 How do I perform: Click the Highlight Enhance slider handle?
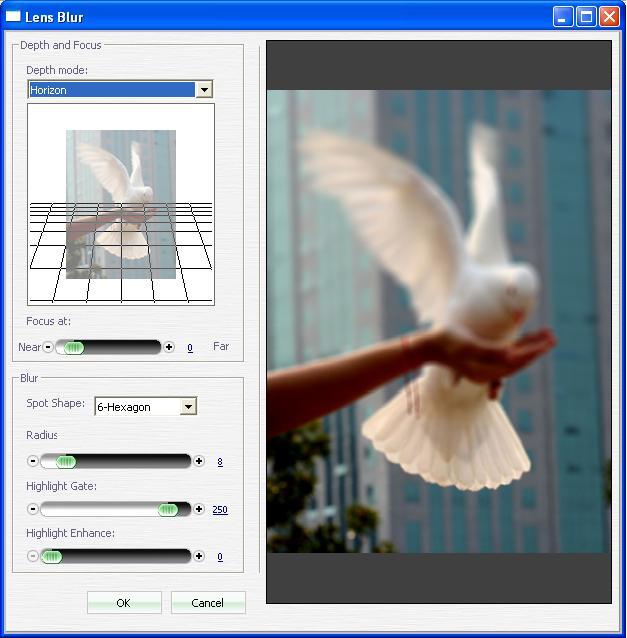pyautogui.click(x=52, y=556)
